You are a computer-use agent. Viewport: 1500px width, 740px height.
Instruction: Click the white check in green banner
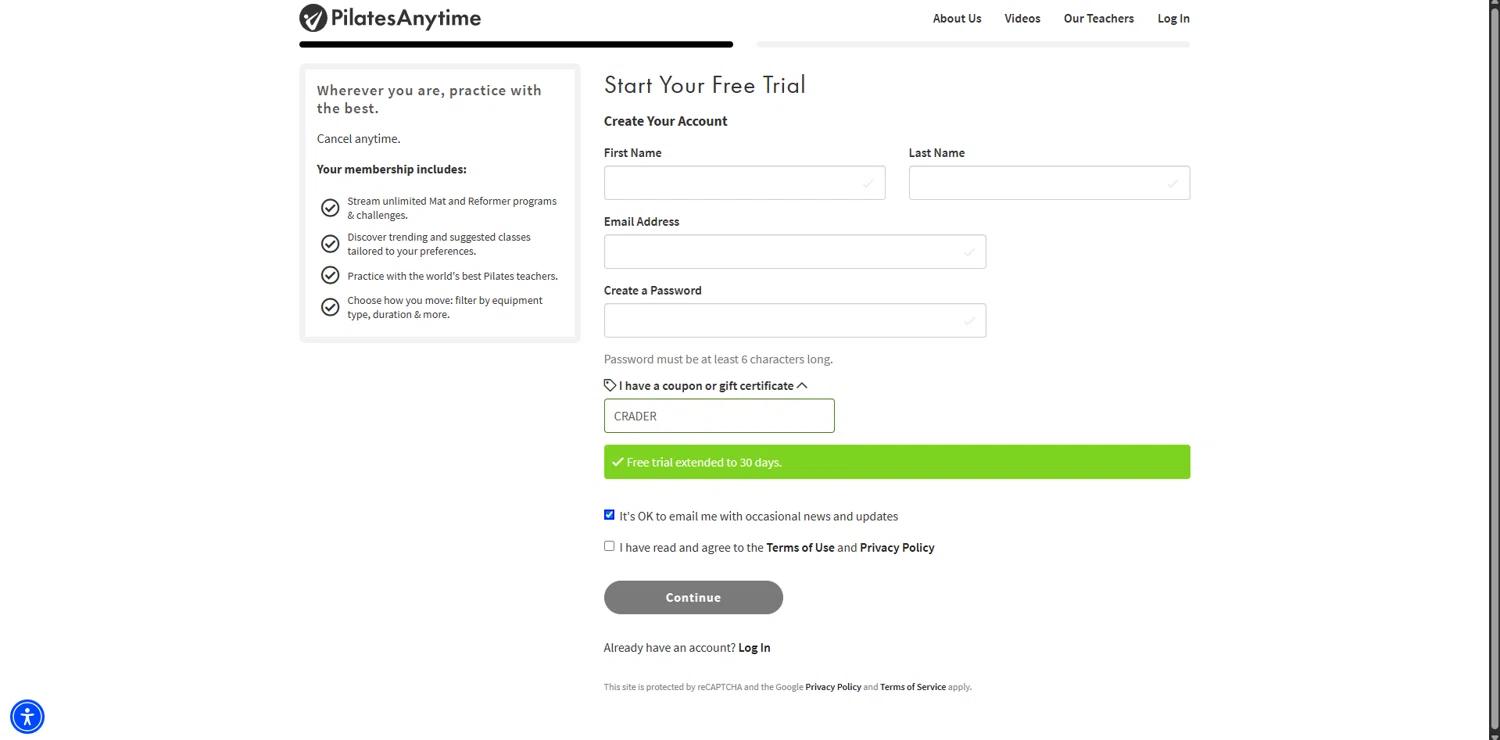[618, 462]
